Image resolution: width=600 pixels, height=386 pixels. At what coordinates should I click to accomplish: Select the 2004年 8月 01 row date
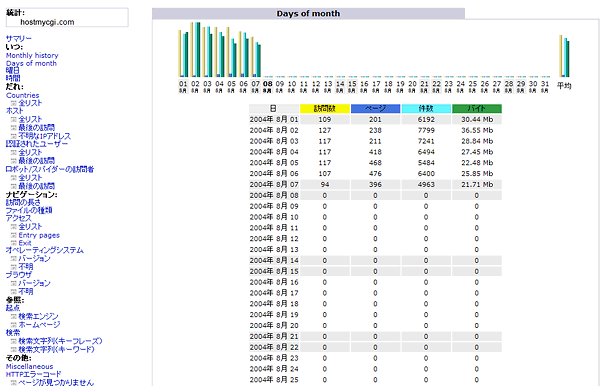click(274, 120)
